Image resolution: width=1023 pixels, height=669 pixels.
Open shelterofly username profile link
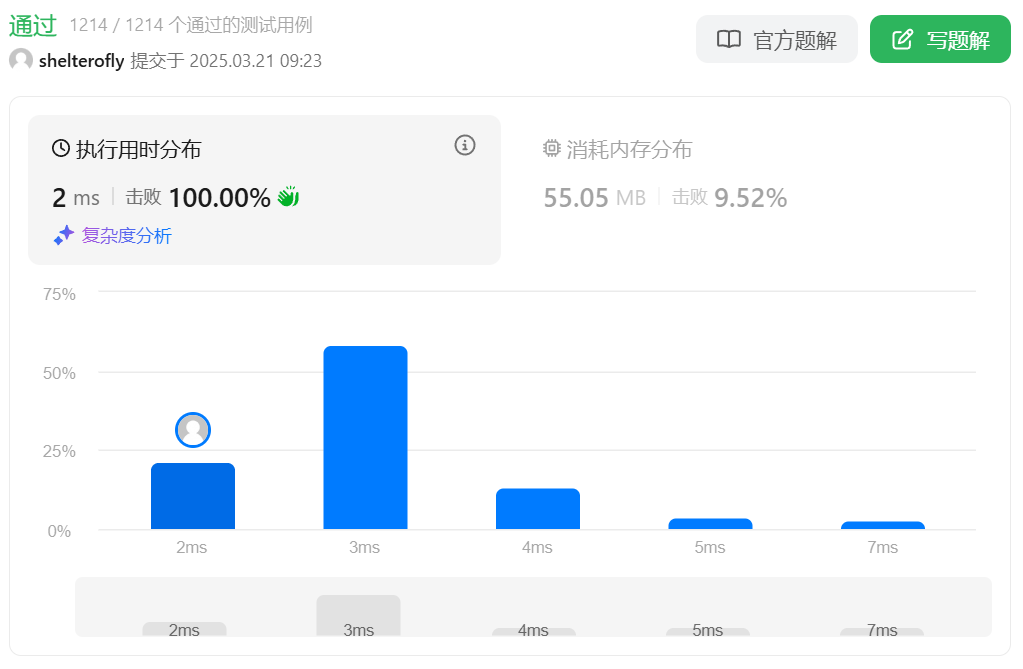point(81,61)
